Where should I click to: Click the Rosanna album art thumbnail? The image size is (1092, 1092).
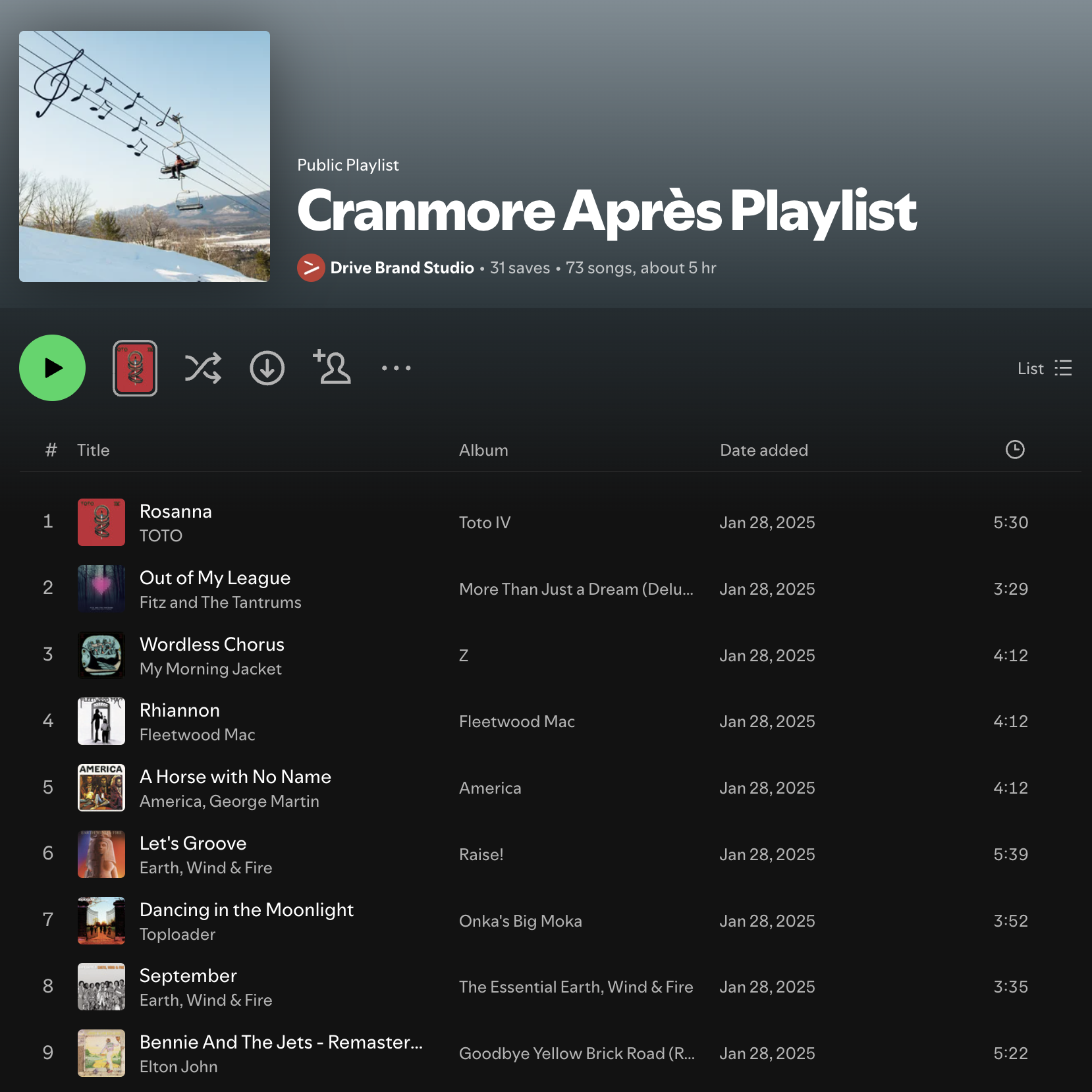(101, 522)
